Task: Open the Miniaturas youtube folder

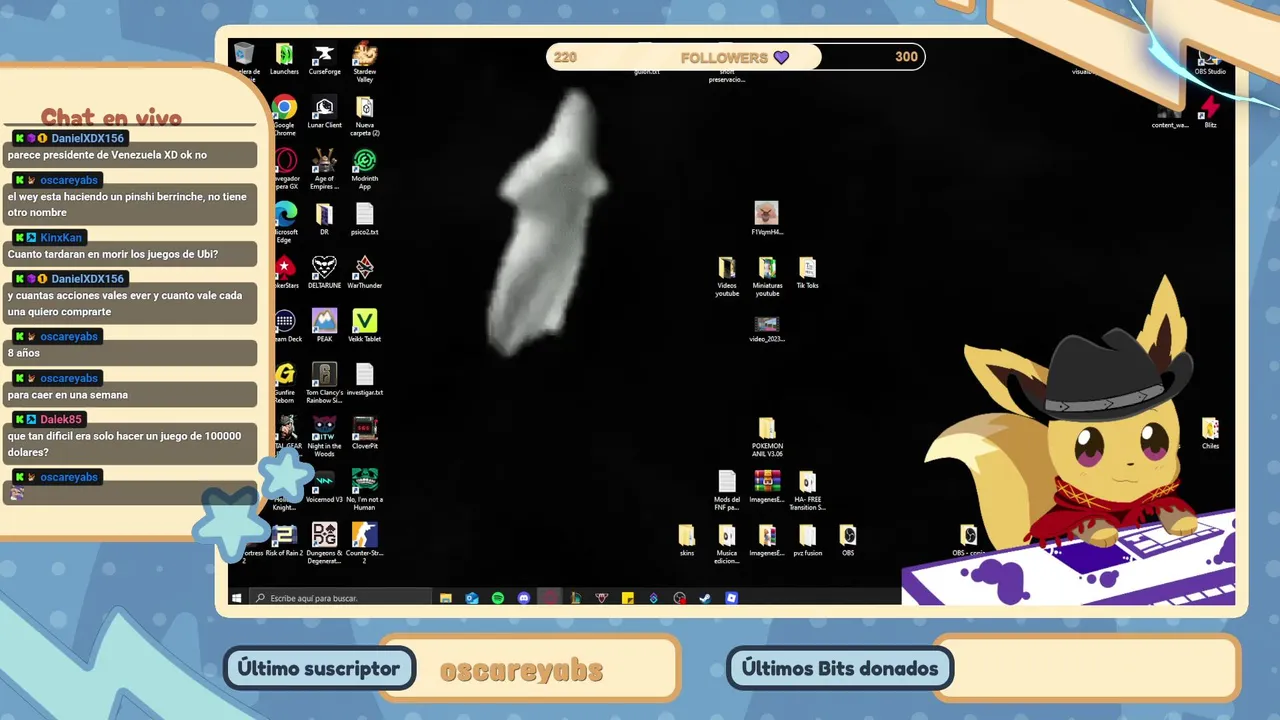Action: [x=767, y=276]
